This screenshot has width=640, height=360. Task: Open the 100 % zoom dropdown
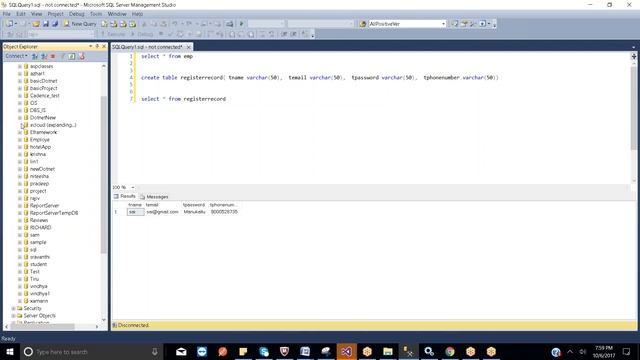(133, 187)
